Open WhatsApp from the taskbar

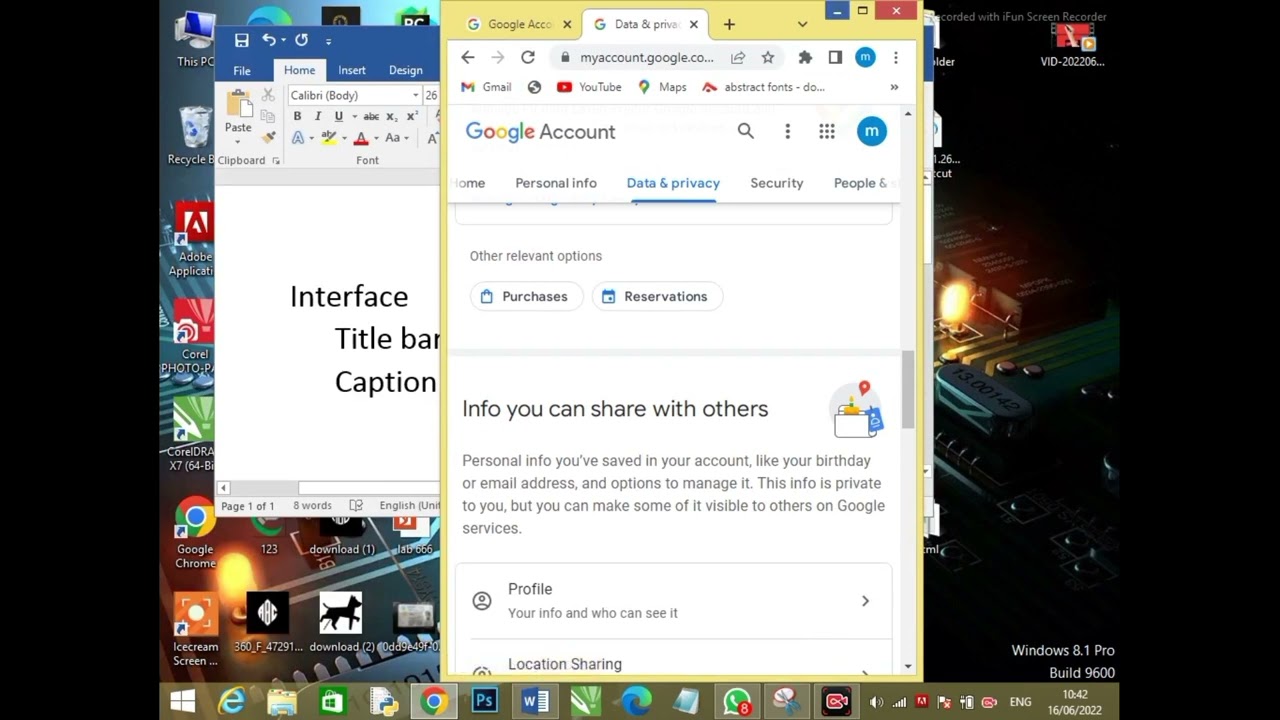[x=737, y=702]
